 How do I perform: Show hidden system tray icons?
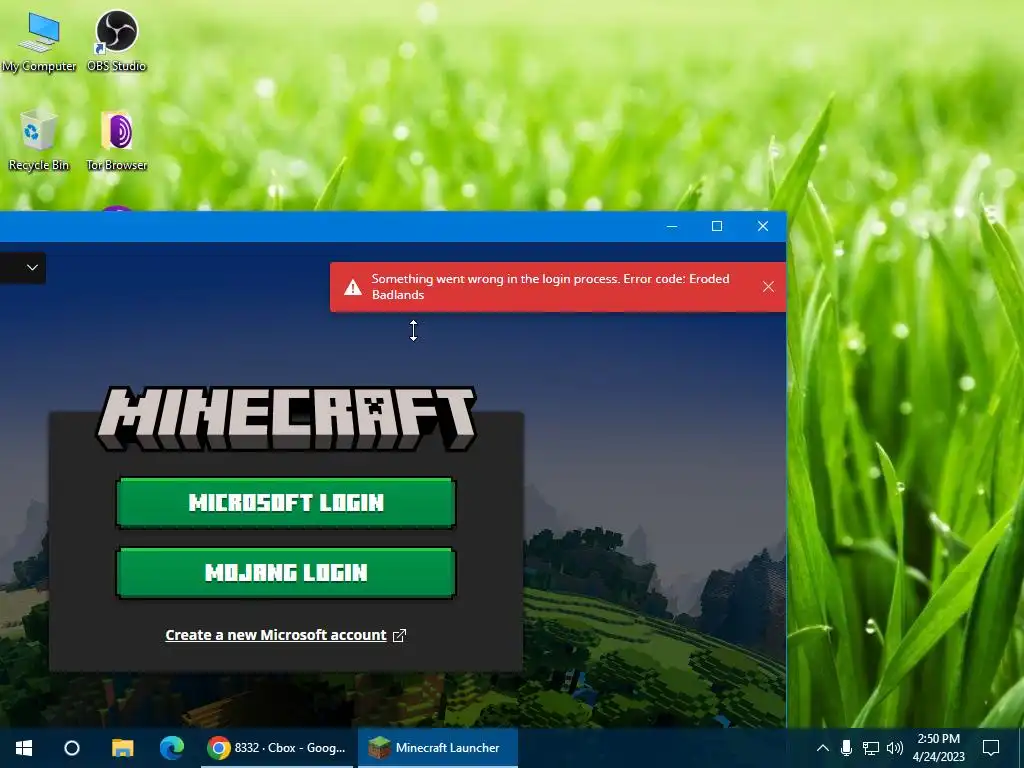[823, 748]
